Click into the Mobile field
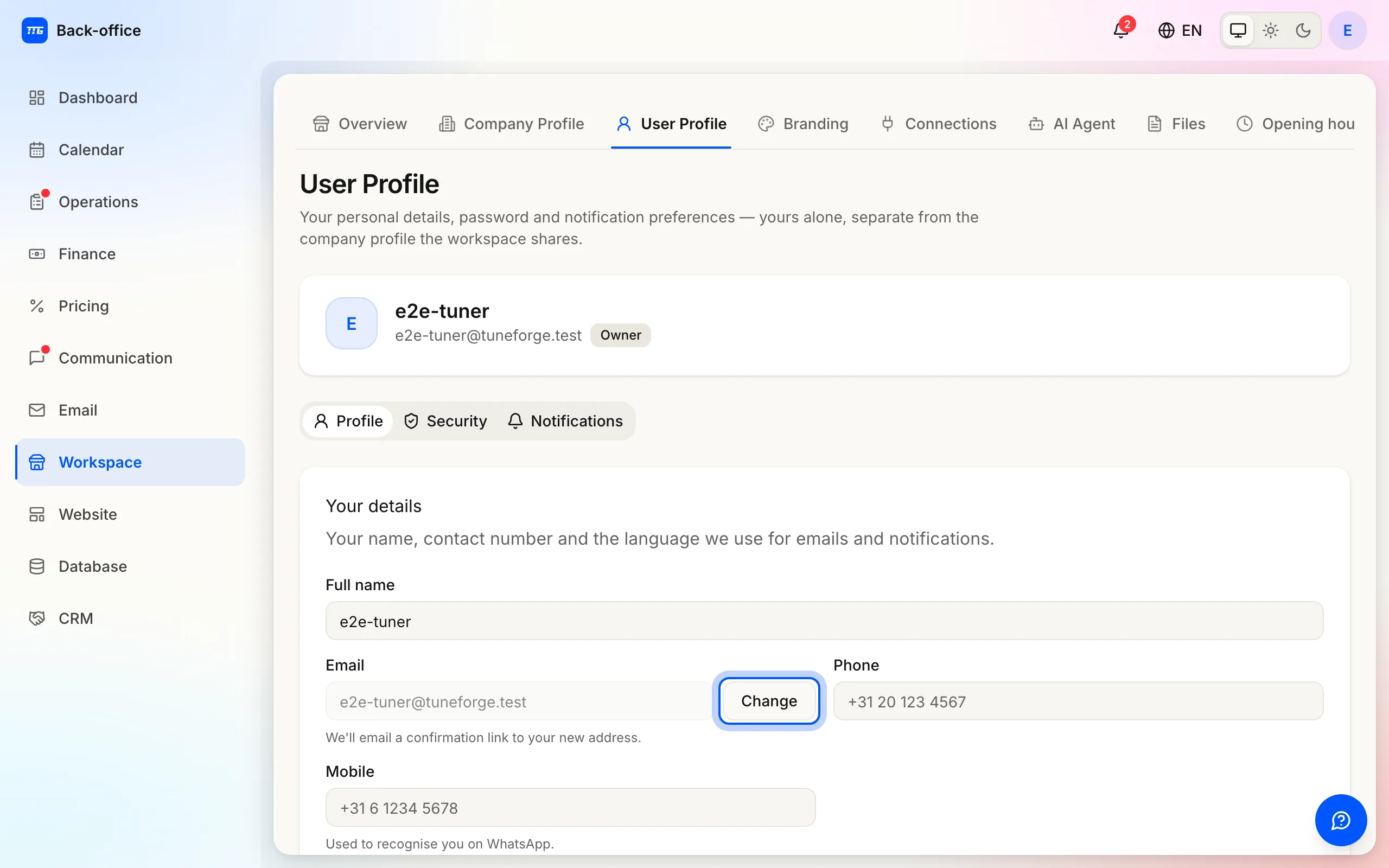This screenshot has width=1389, height=868. tap(571, 807)
